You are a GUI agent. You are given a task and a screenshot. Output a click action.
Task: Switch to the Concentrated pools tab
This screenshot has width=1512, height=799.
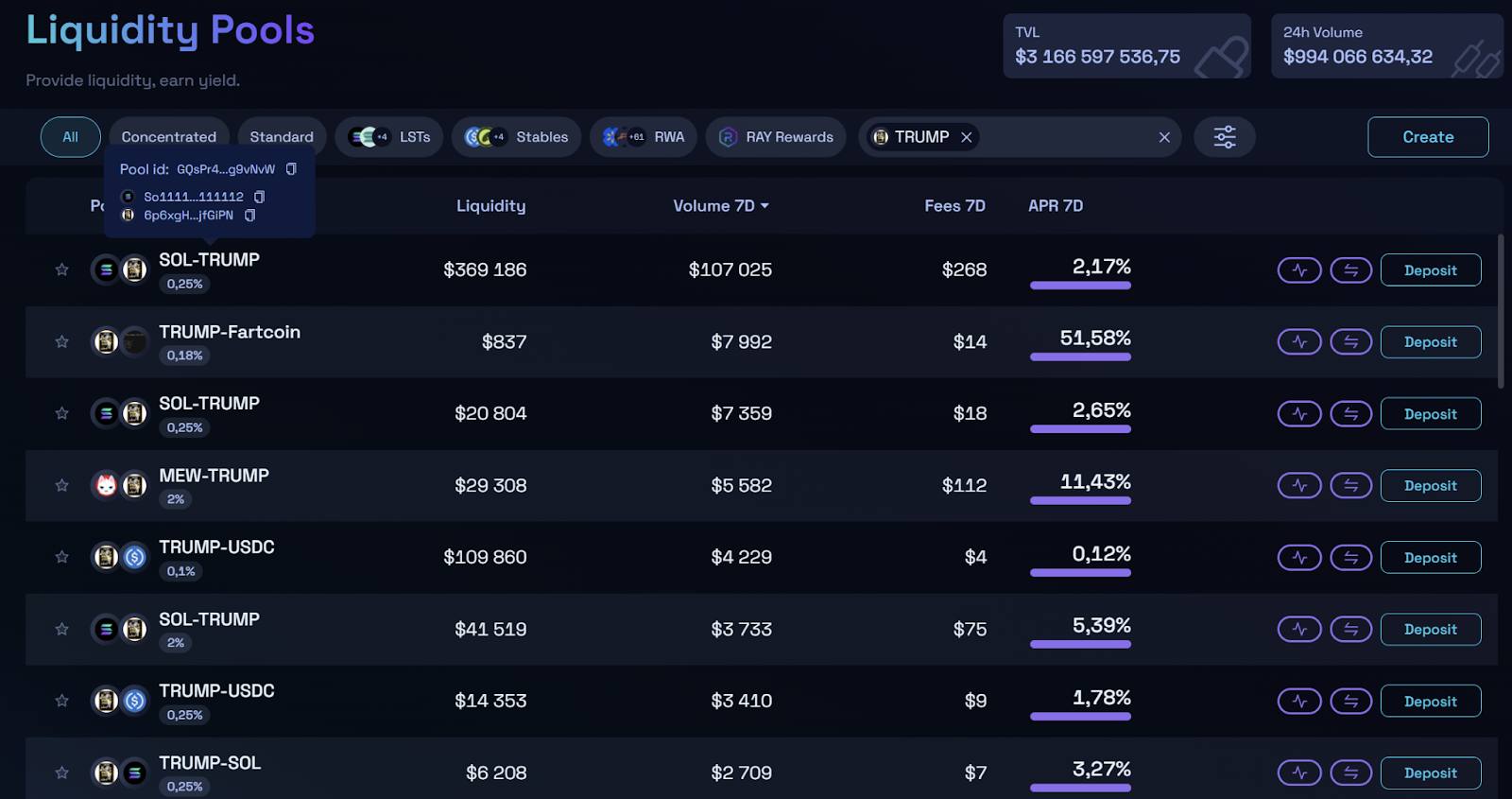168,137
